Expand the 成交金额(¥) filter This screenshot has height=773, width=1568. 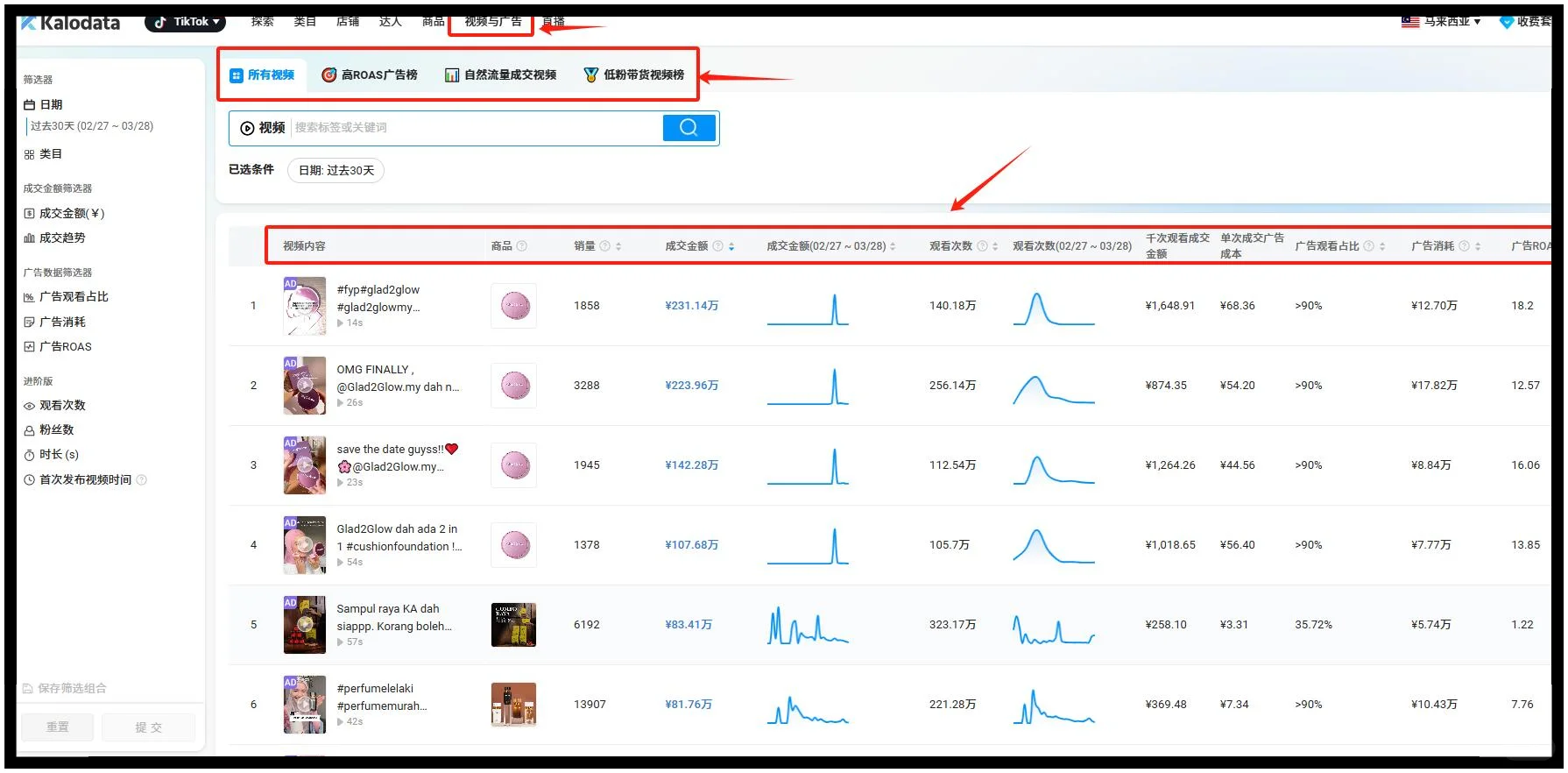point(64,213)
